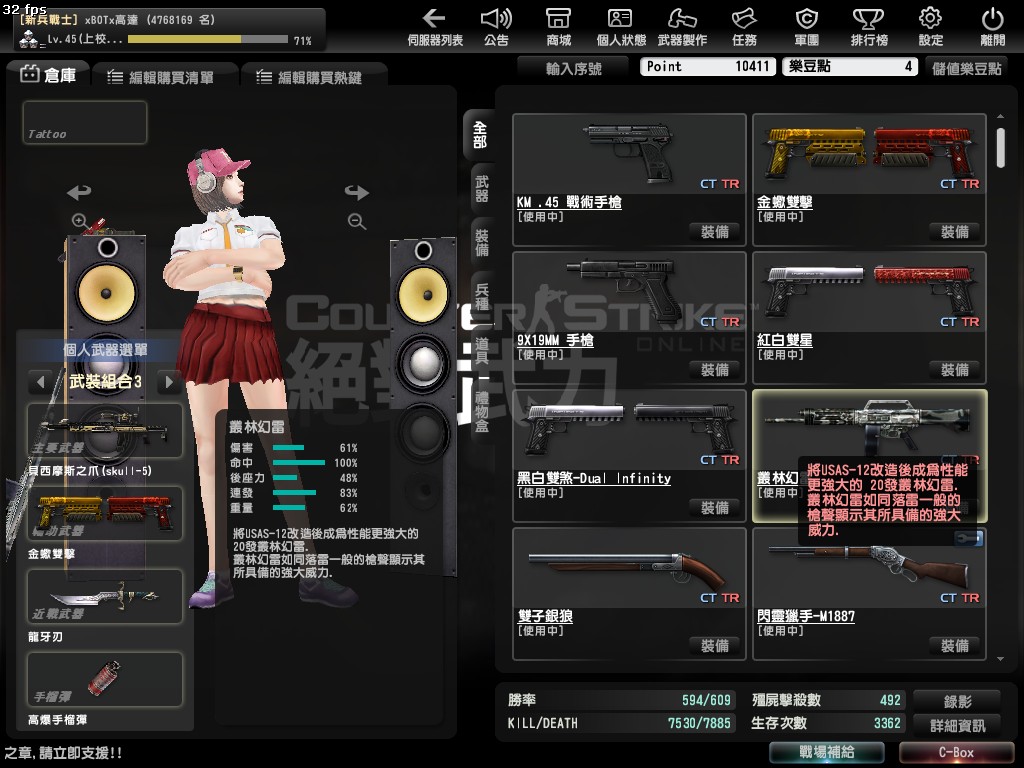
Task: Equip 雙子銀狼 shotgun
Action: (x=714, y=646)
